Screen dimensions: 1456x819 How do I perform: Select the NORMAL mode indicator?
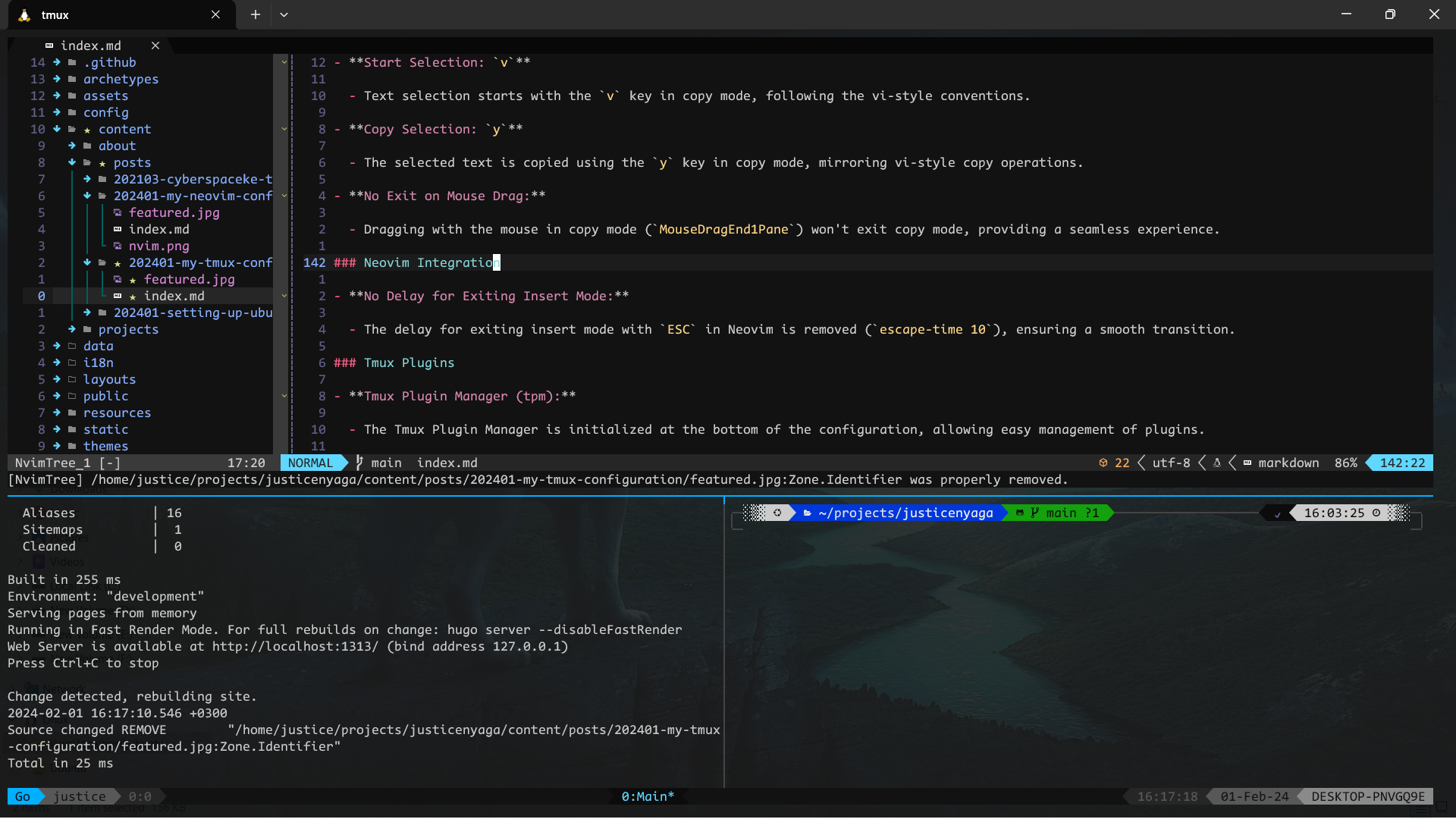pos(311,462)
